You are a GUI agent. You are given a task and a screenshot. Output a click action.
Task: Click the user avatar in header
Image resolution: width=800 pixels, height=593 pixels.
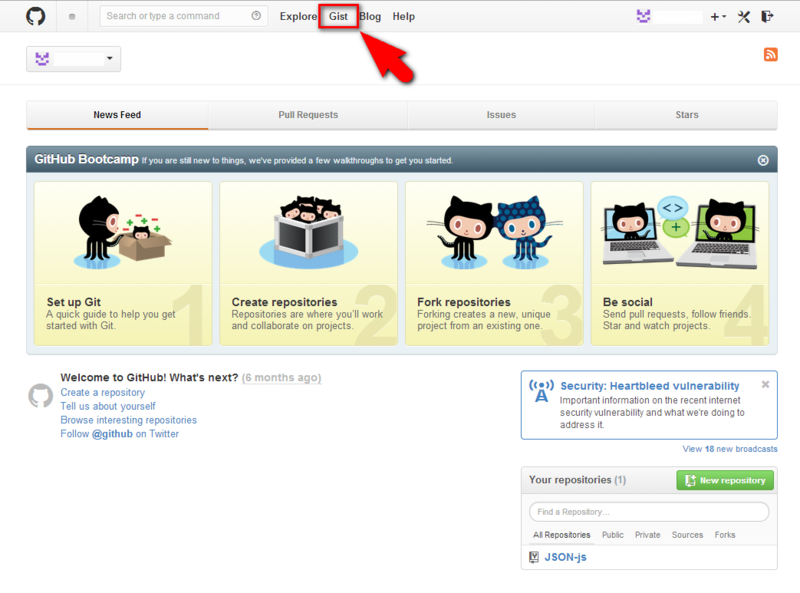click(643, 16)
